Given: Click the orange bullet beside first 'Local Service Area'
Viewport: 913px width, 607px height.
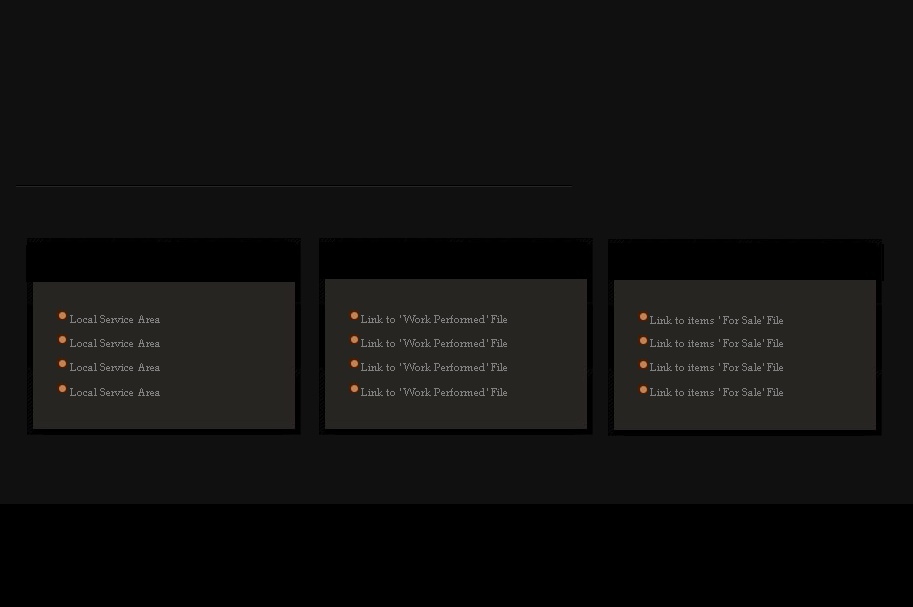Looking at the screenshot, I should tap(62, 316).
